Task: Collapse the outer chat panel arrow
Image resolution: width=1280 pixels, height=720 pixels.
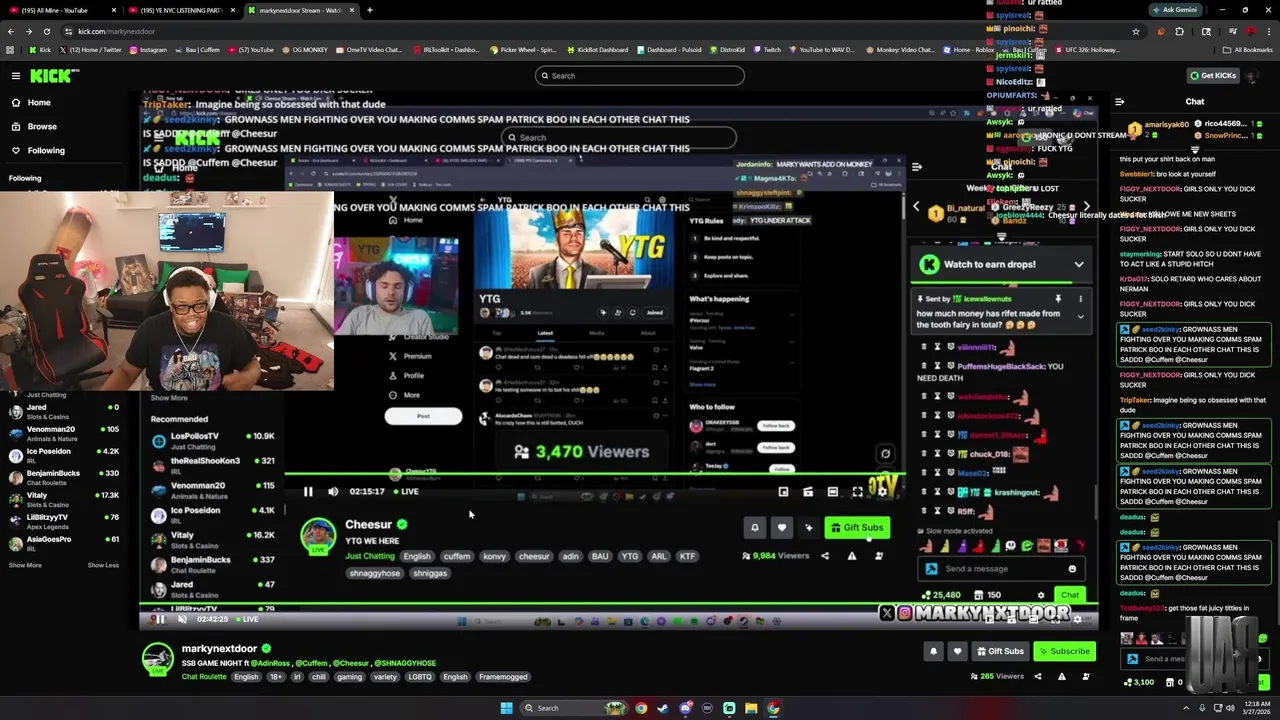Action: [x=1119, y=102]
